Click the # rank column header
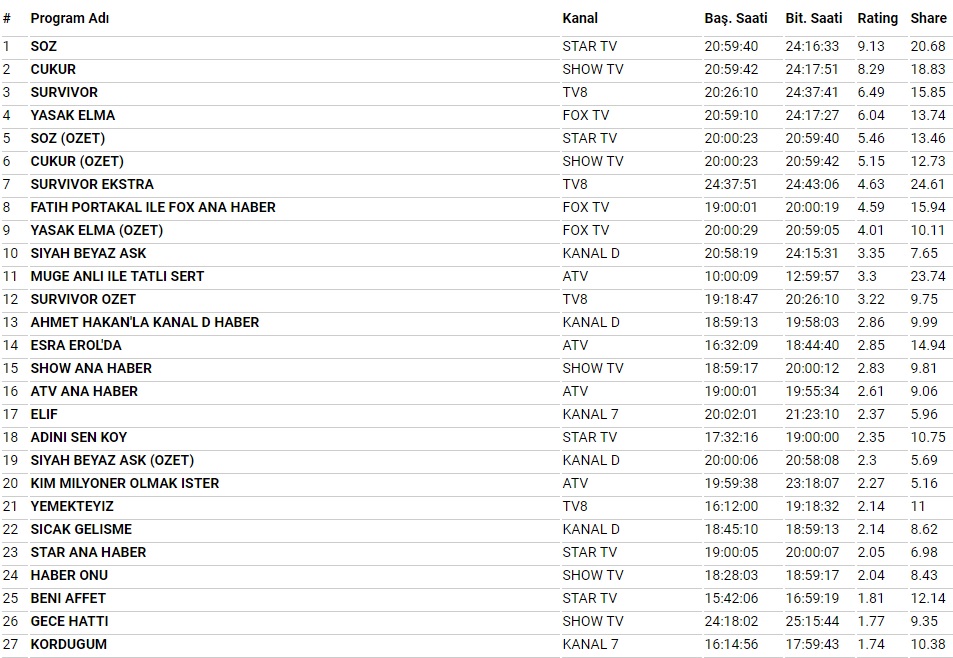953x658 pixels. (x=7, y=18)
